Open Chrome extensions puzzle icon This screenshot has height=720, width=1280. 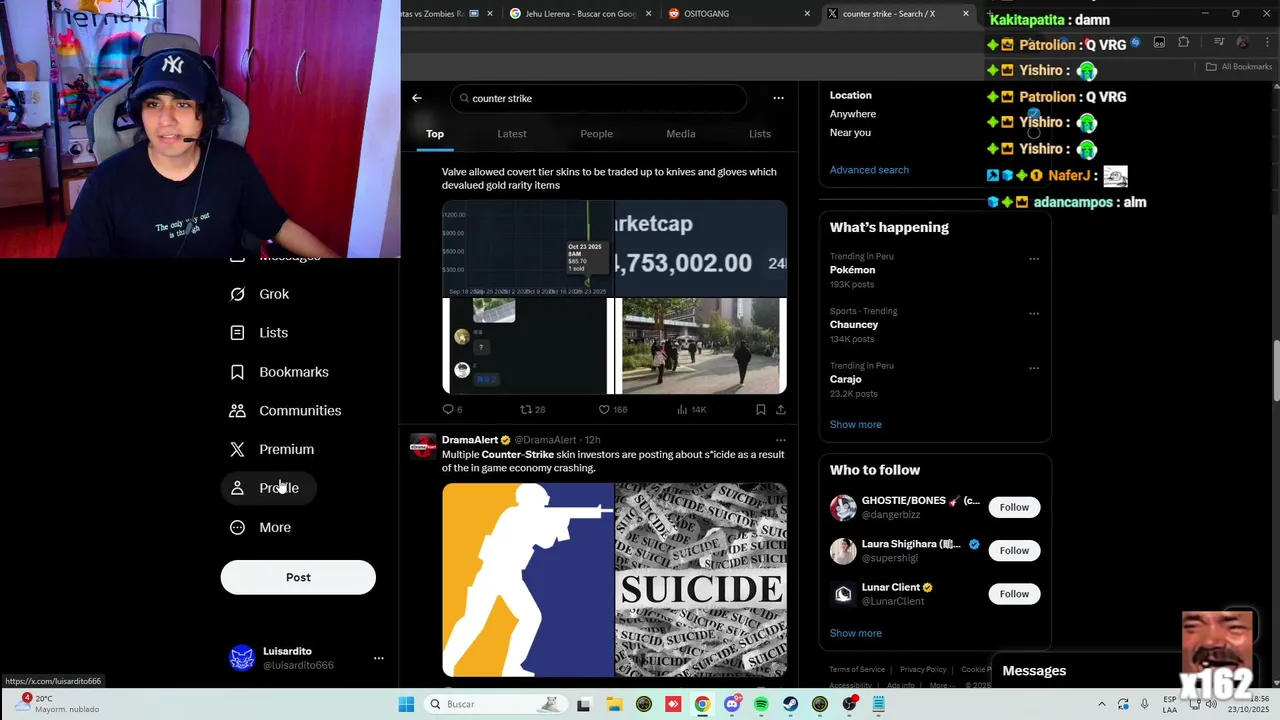coord(1184,42)
